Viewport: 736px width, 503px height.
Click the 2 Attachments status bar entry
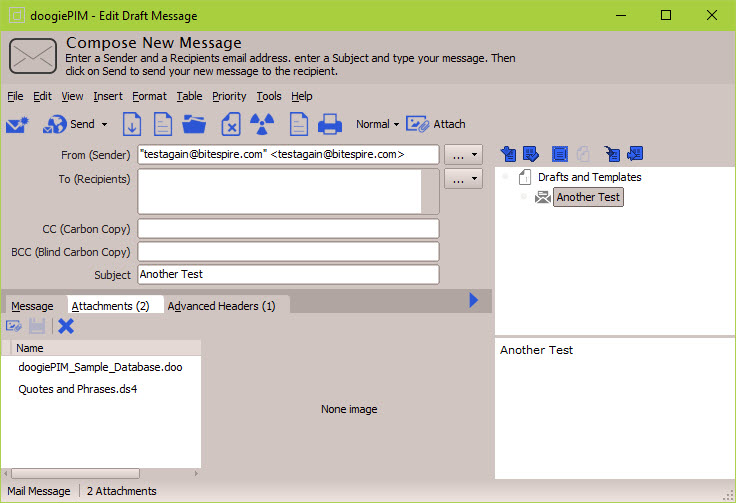(122, 491)
